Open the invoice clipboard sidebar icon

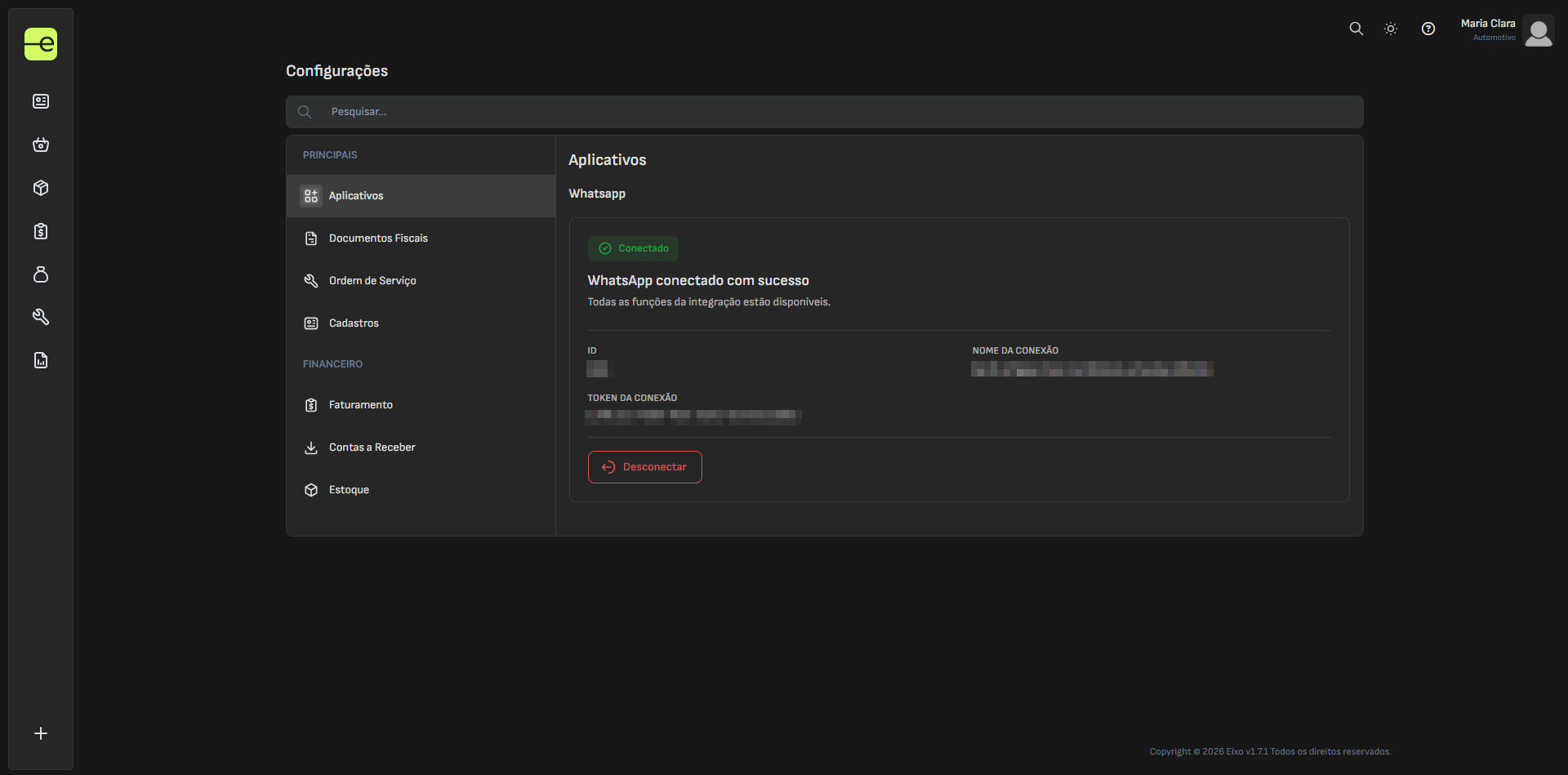click(x=41, y=231)
